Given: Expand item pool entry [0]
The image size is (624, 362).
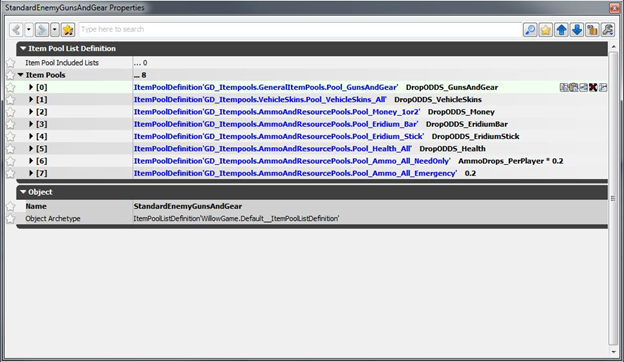Looking at the screenshot, I should [31, 87].
